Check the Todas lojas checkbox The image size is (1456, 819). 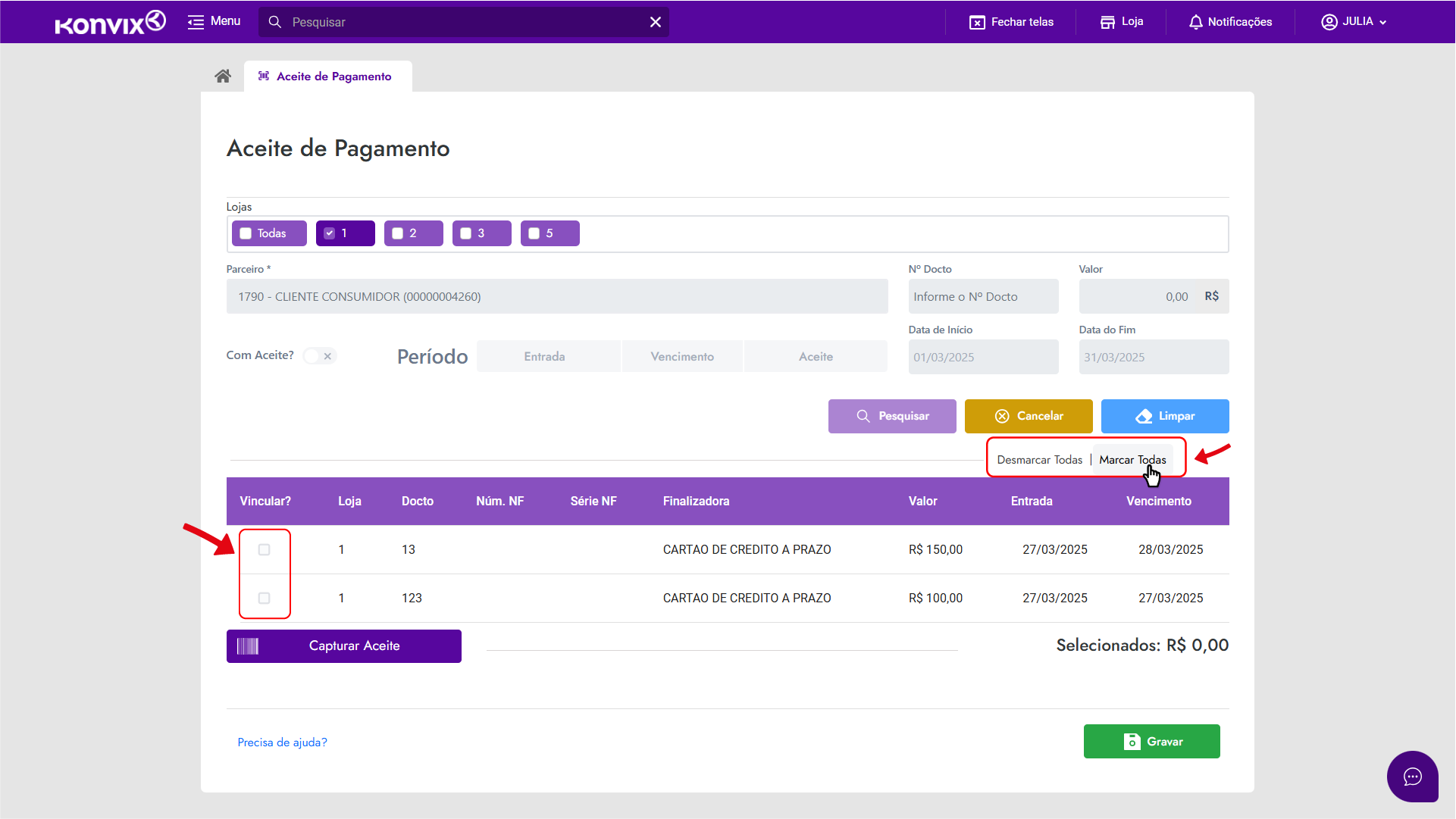pyautogui.click(x=246, y=233)
